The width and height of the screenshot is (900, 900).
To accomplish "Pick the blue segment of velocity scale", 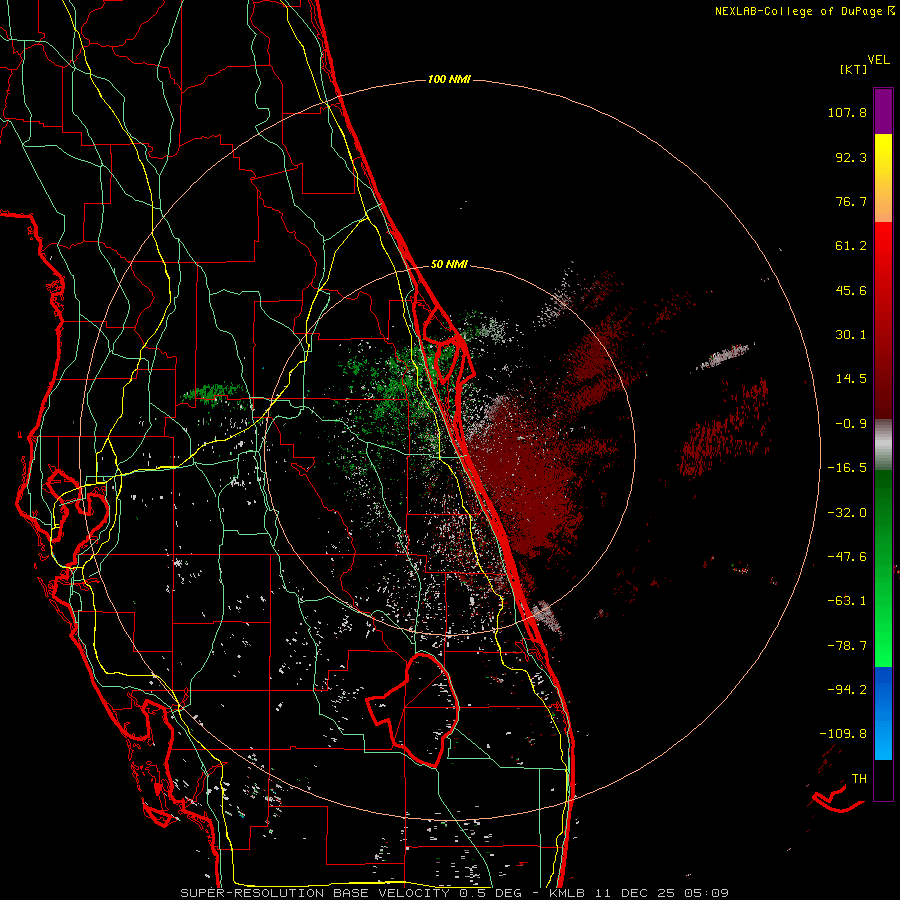I will [883, 713].
